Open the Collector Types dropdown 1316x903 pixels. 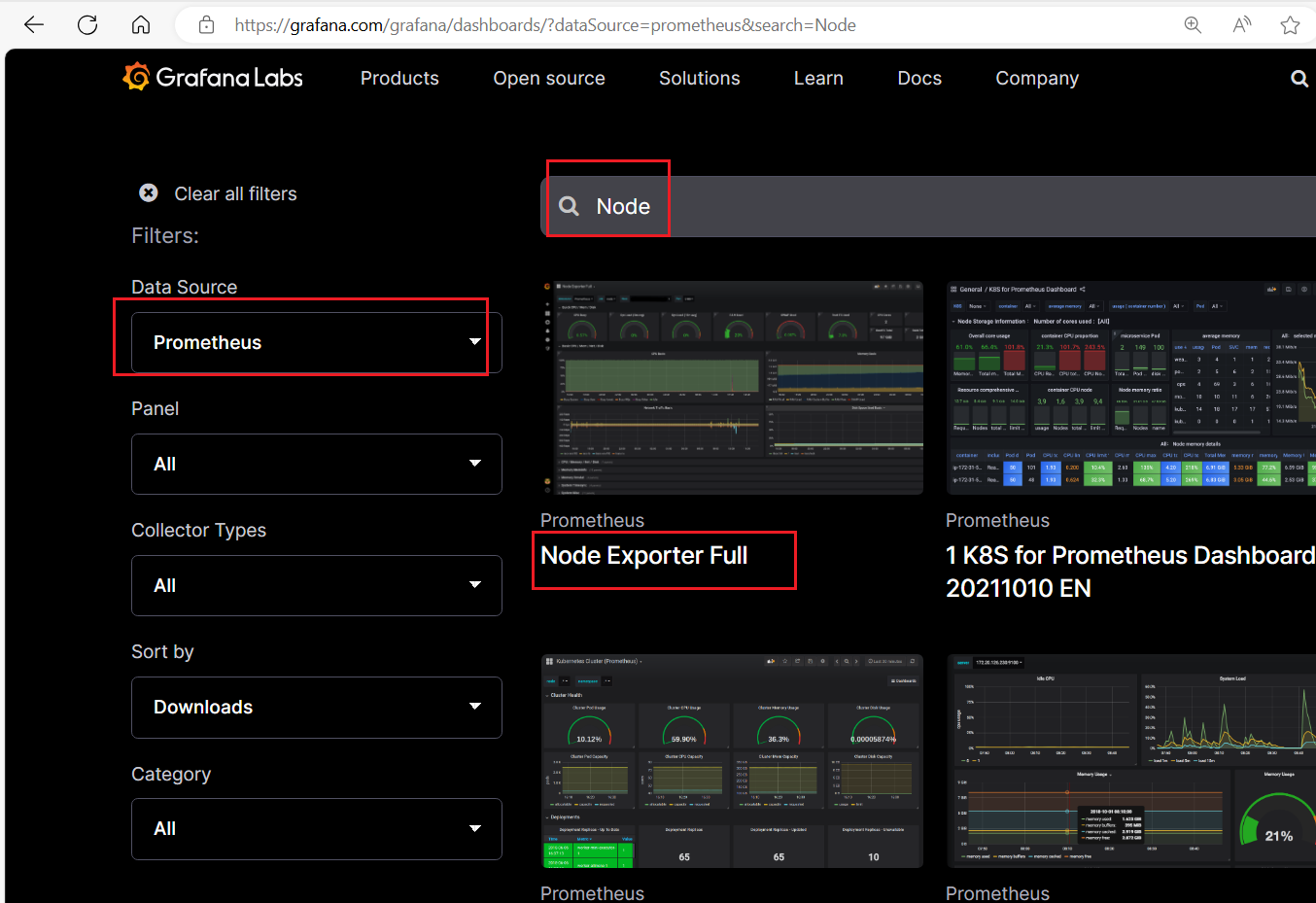317,585
